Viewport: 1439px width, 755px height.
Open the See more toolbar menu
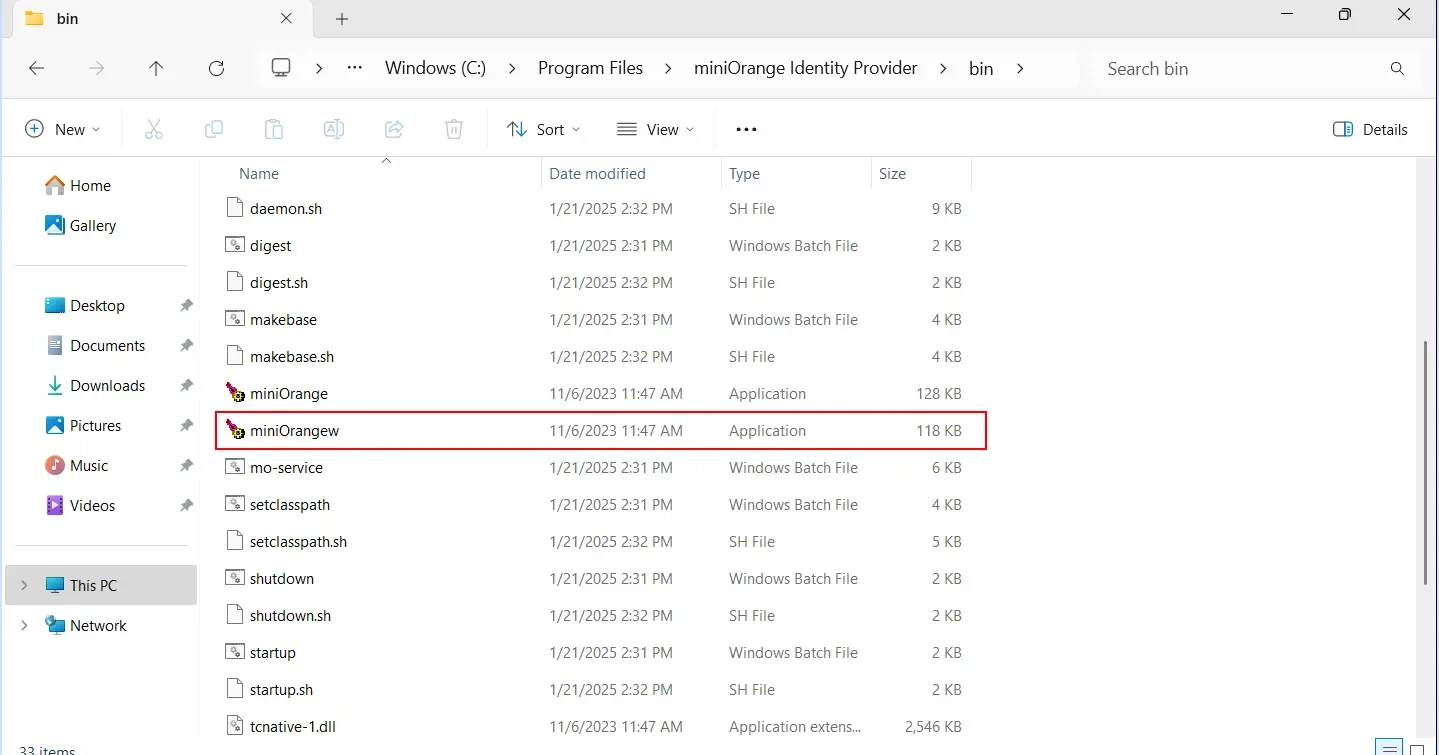click(x=745, y=129)
